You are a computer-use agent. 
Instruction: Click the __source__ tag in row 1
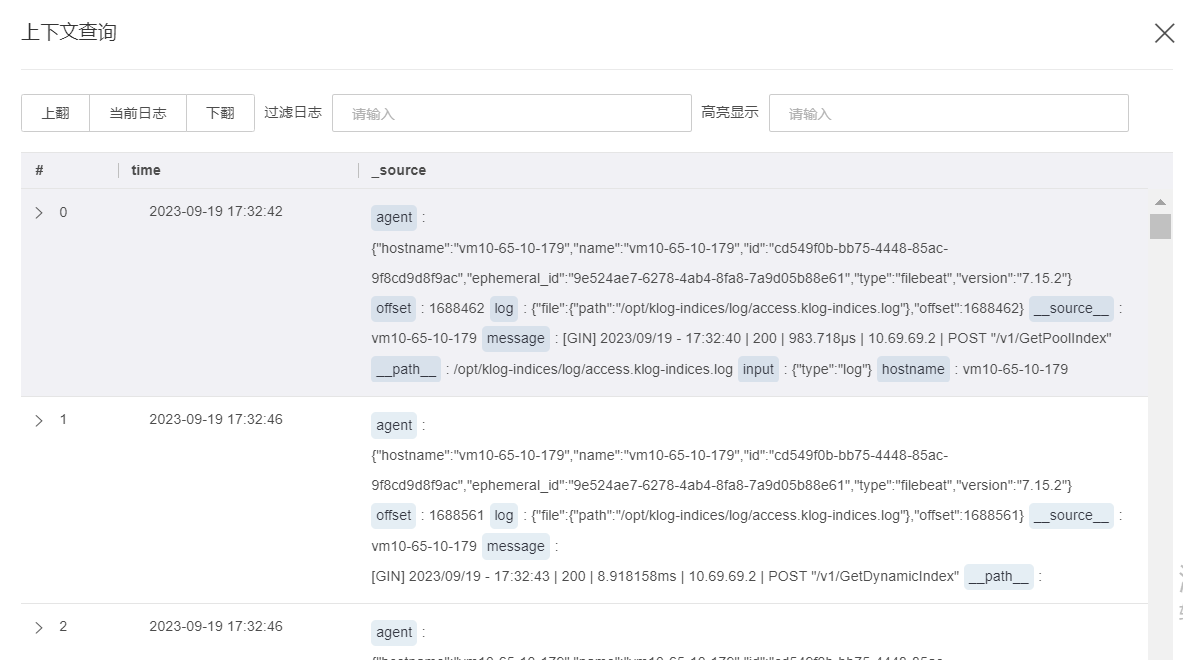click(x=1071, y=515)
